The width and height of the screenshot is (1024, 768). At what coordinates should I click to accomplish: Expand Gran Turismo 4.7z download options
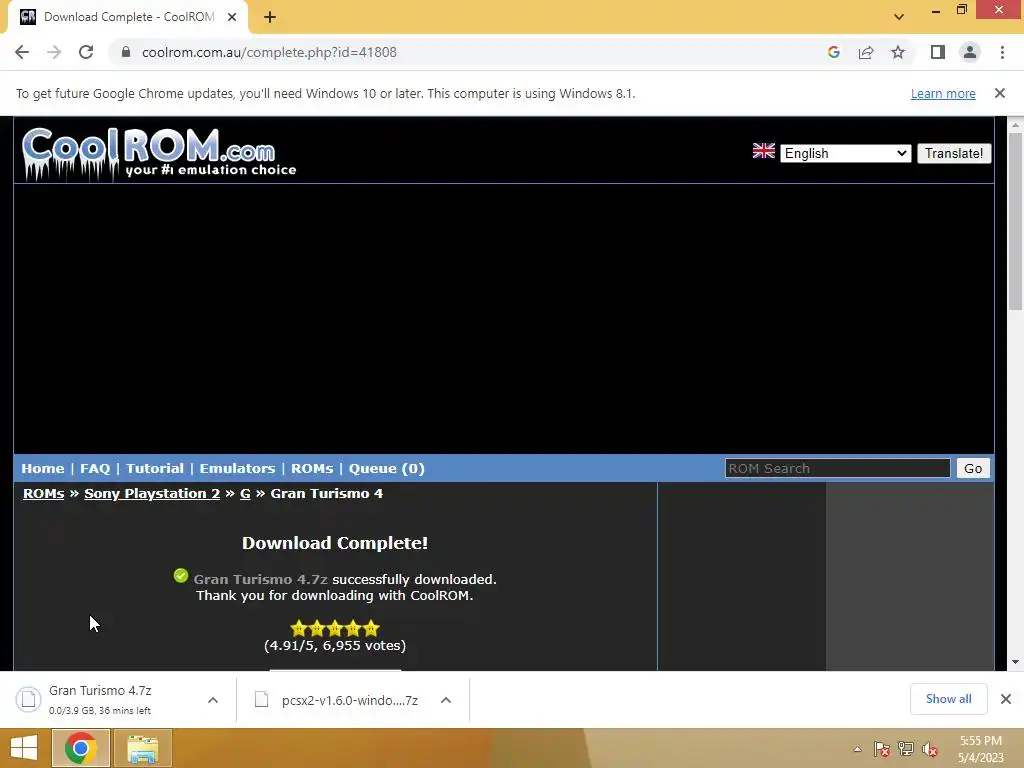(213, 700)
